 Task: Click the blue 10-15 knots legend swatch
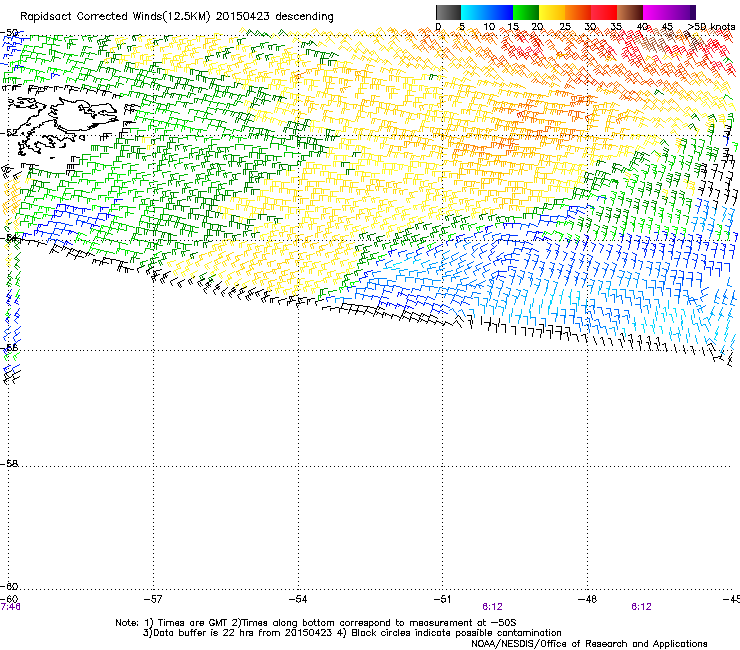point(500,12)
